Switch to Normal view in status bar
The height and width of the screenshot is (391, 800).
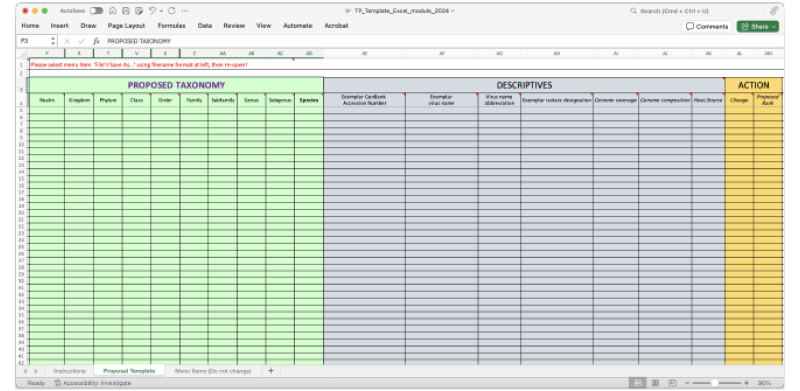tap(638, 383)
